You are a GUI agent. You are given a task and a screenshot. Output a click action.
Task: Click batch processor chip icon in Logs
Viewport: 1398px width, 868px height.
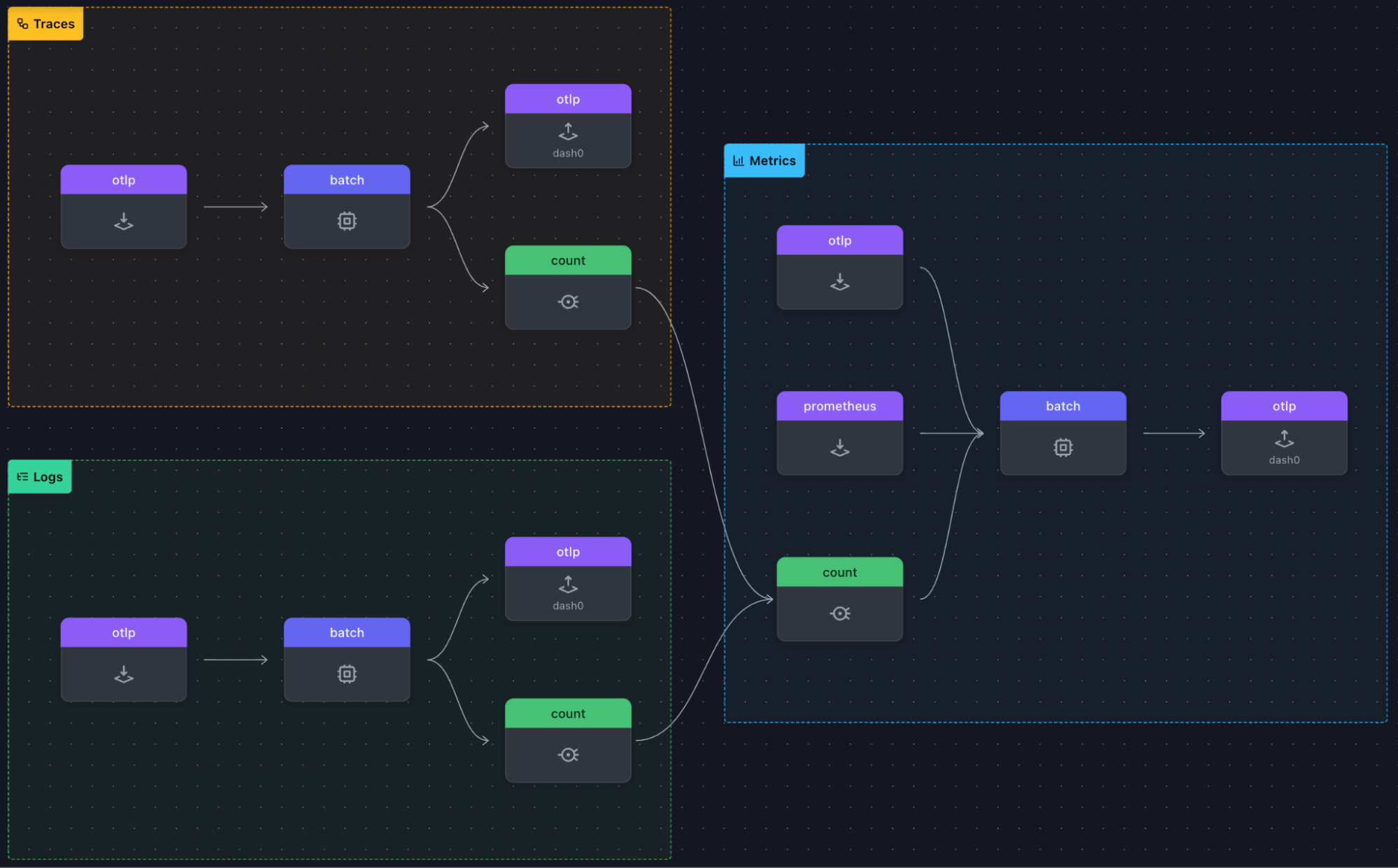[x=347, y=674]
